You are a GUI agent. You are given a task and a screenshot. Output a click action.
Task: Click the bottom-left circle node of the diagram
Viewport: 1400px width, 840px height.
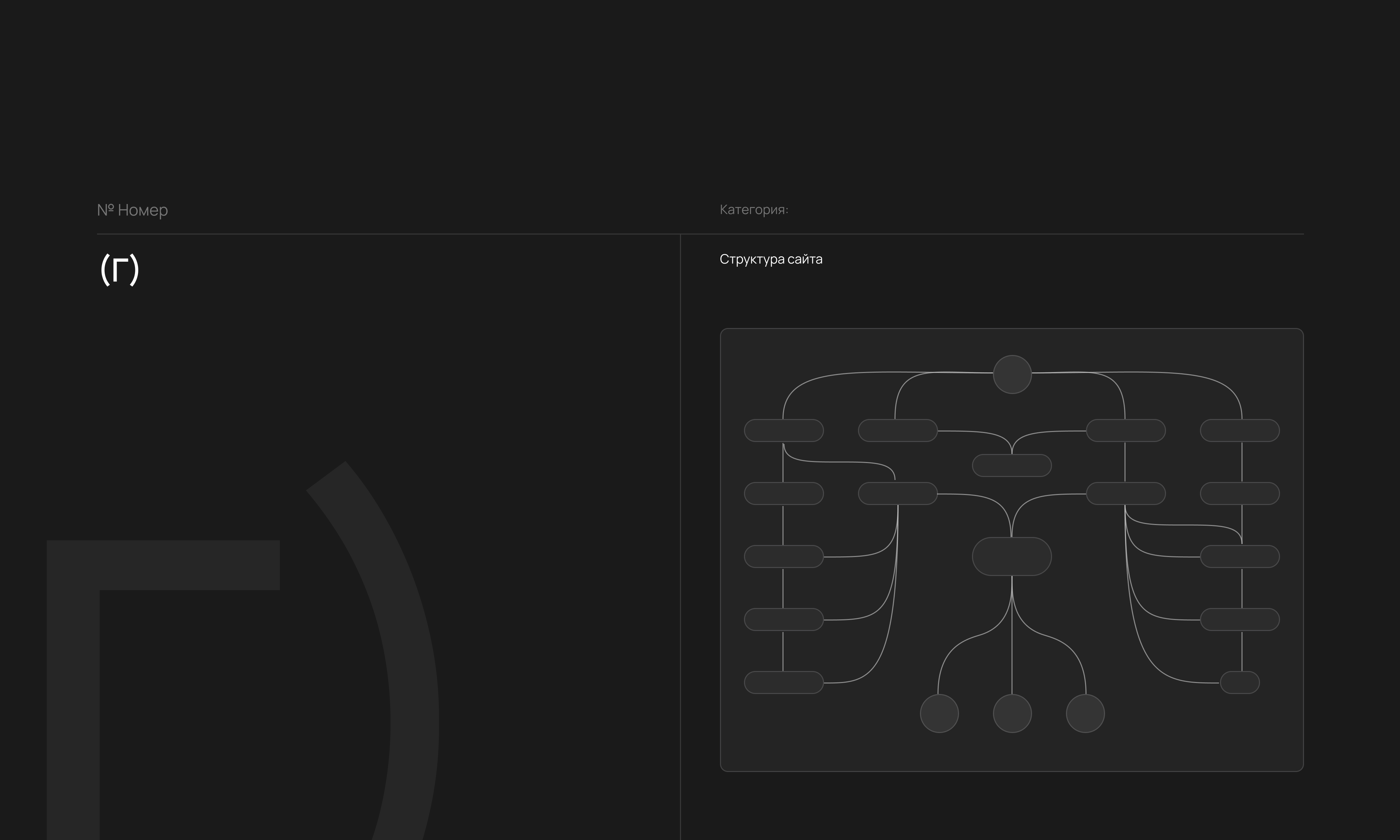(939, 713)
